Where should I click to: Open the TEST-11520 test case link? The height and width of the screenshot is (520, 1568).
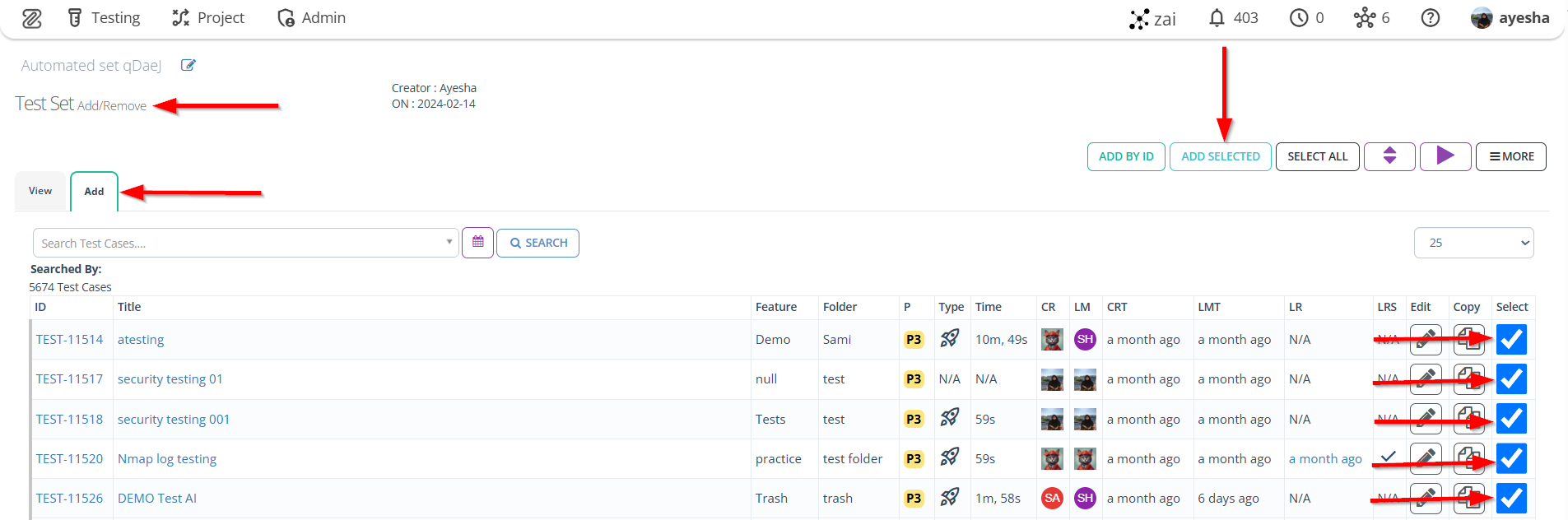point(69,458)
